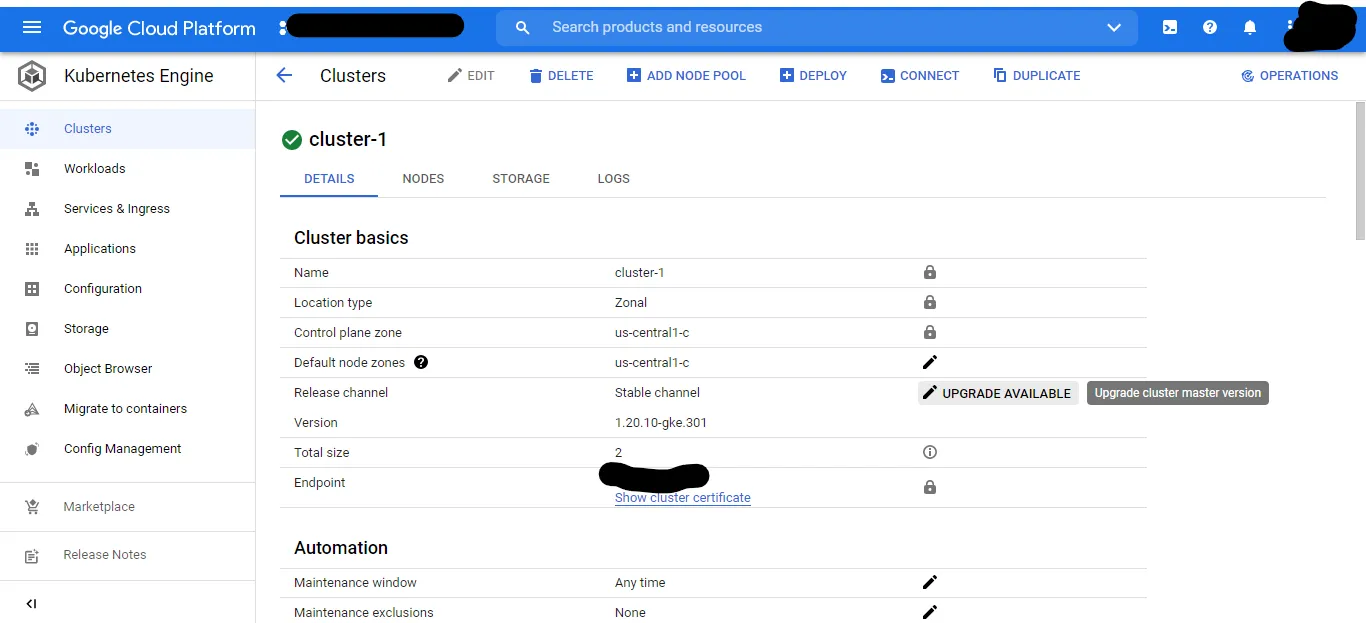Click the lock icon in the Endpoint row
This screenshot has height=623, width=1366.
tap(930, 487)
